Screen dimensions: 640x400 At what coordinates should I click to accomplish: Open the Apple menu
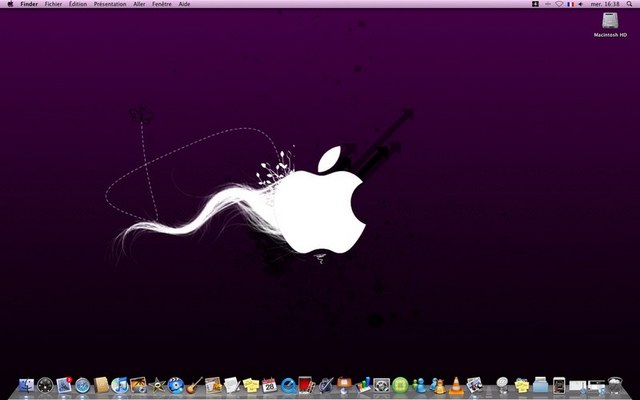[10, 4]
